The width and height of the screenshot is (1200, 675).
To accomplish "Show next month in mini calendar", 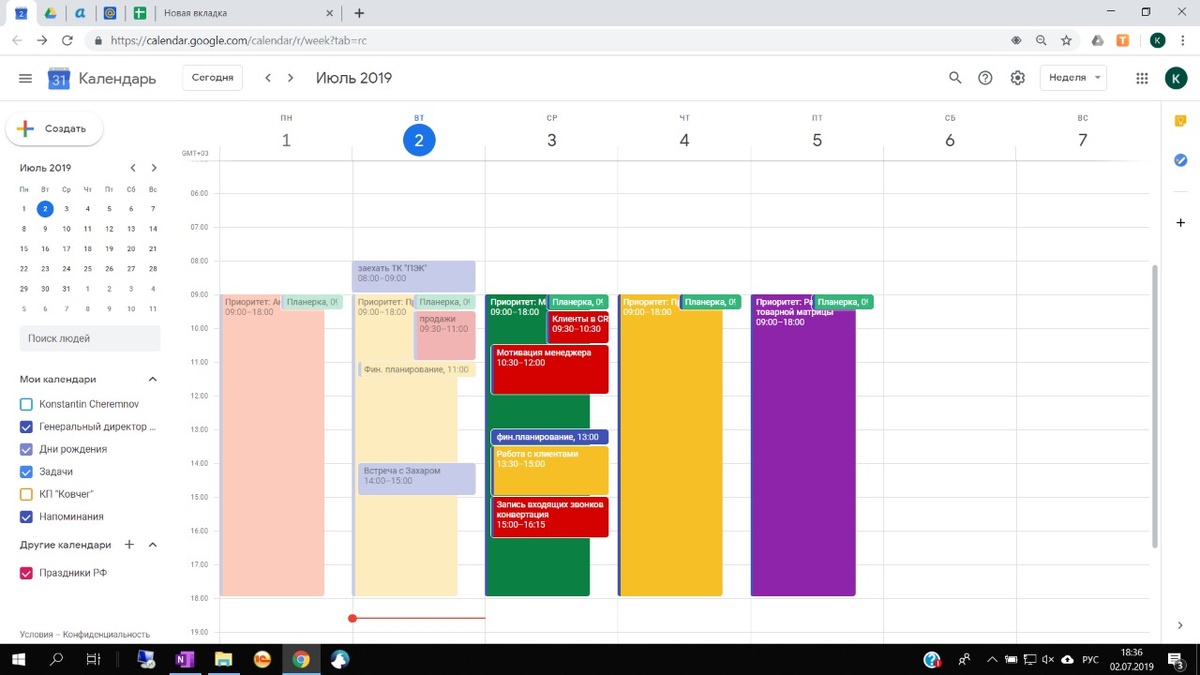I will click(x=154, y=168).
